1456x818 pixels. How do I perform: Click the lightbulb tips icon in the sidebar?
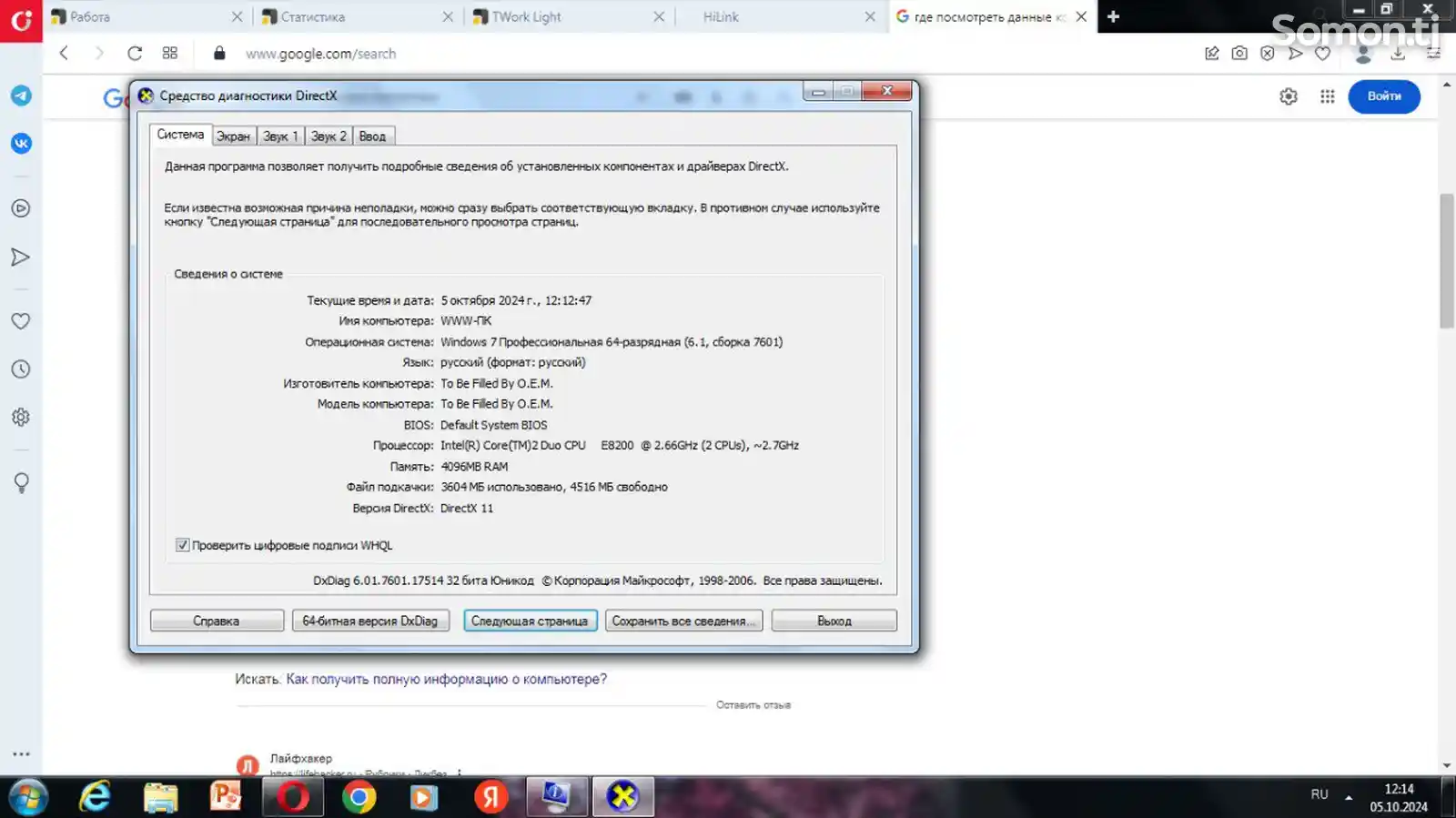click(x=21, y=482)
